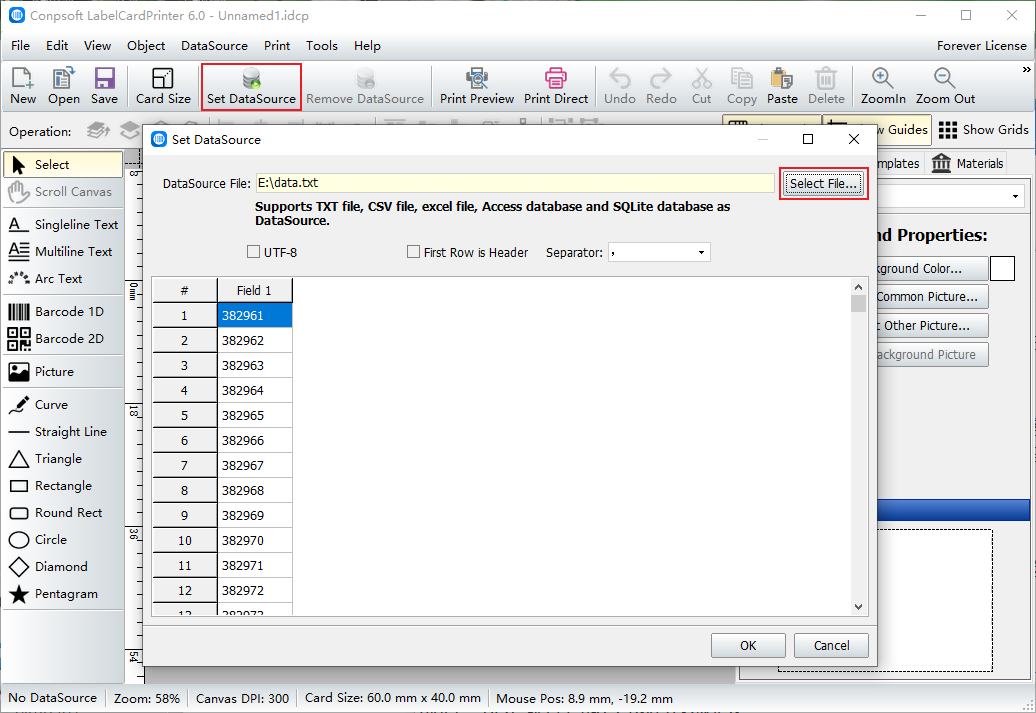Open Card Size settings
This screenshot has height=713, width=1036.
(163, 86)
